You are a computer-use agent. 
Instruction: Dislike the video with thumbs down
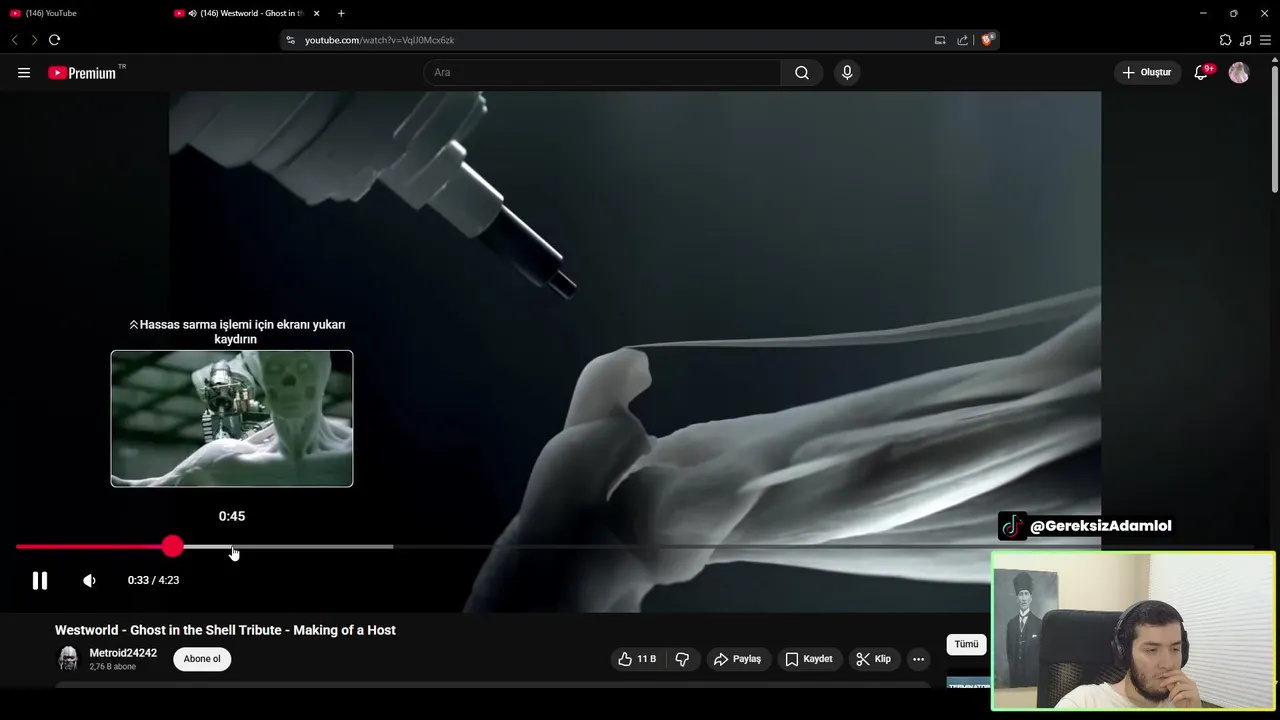click(682, 659)
